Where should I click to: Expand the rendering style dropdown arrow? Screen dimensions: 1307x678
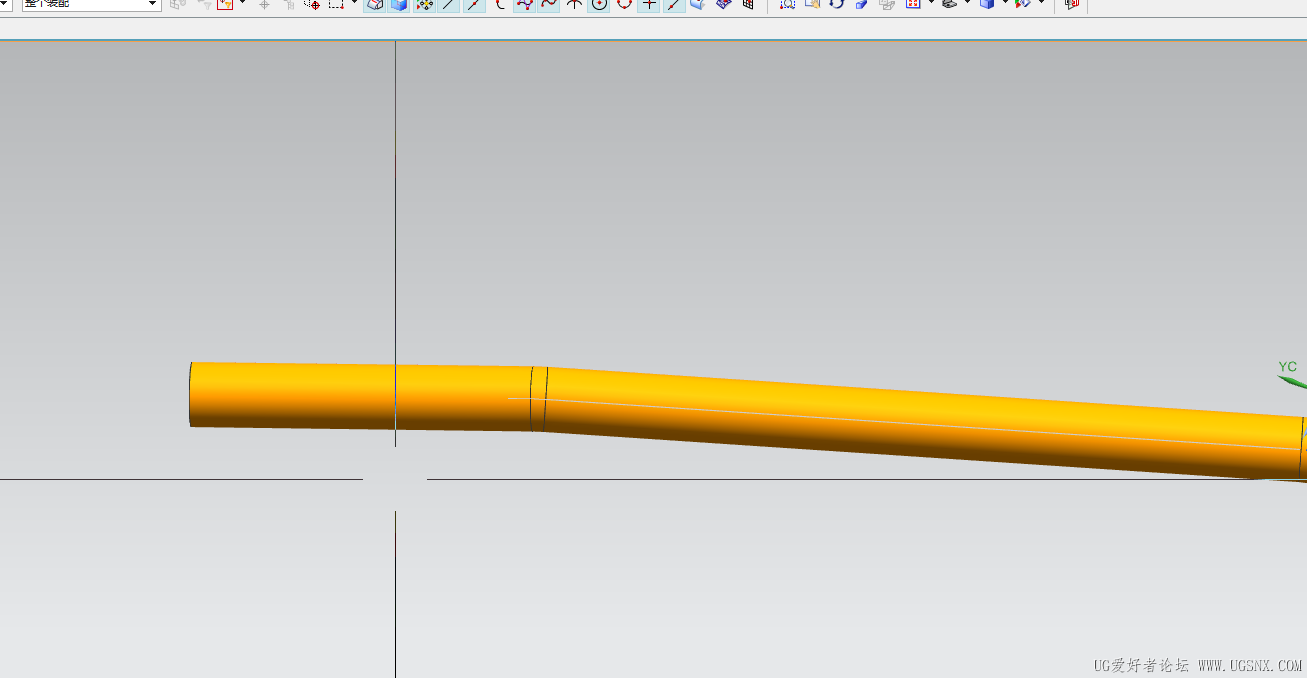pyautogui.click(x=967, y=3)
